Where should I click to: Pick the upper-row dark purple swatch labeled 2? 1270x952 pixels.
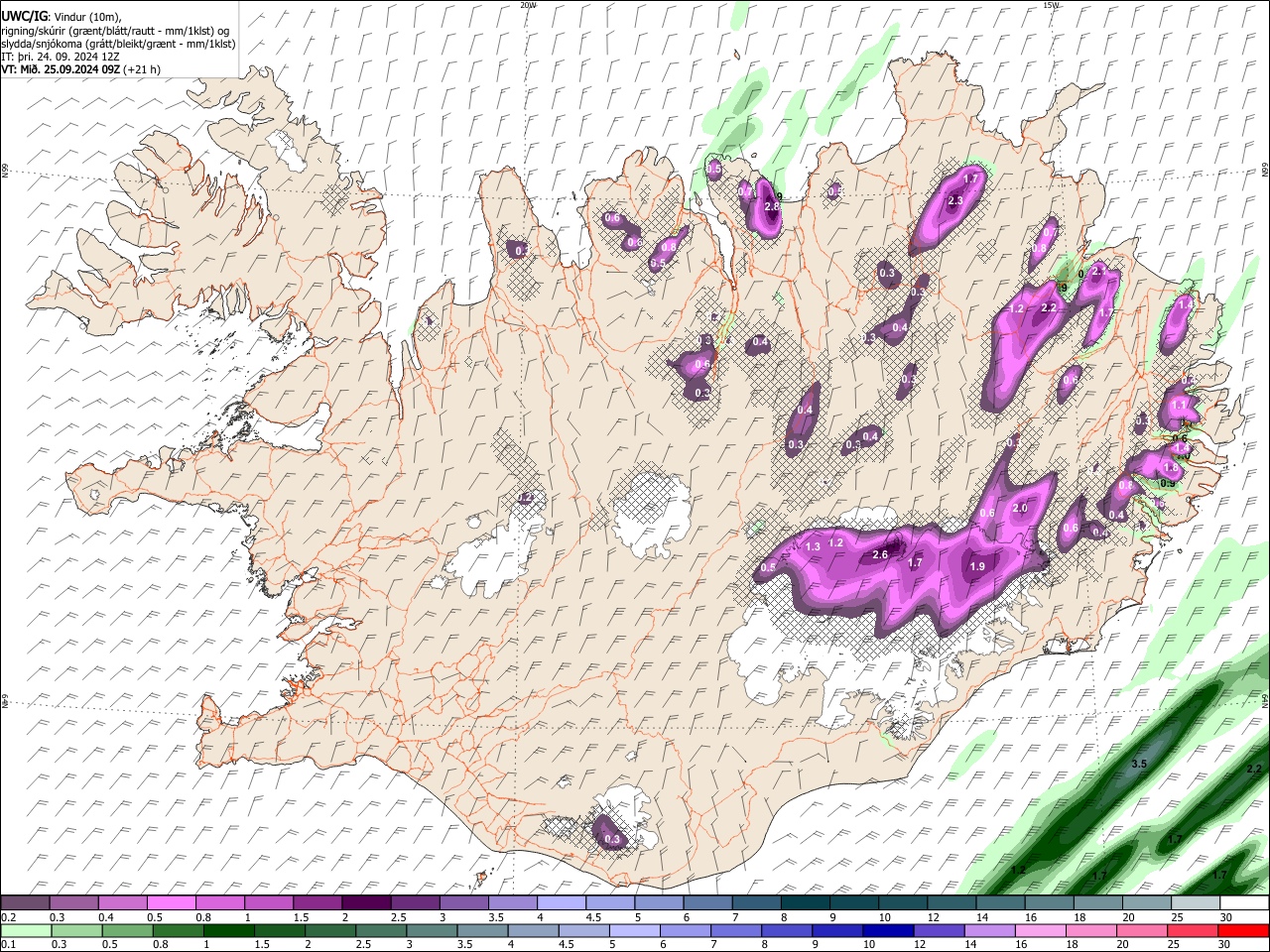[x=366, y=903]
